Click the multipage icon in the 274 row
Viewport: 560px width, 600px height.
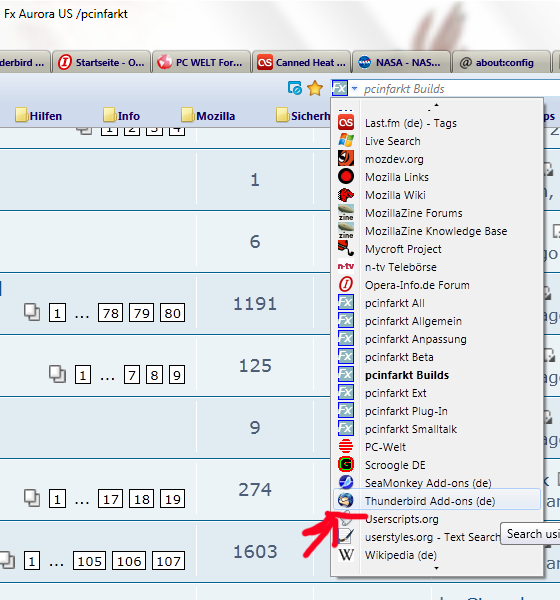pos(32,498)
